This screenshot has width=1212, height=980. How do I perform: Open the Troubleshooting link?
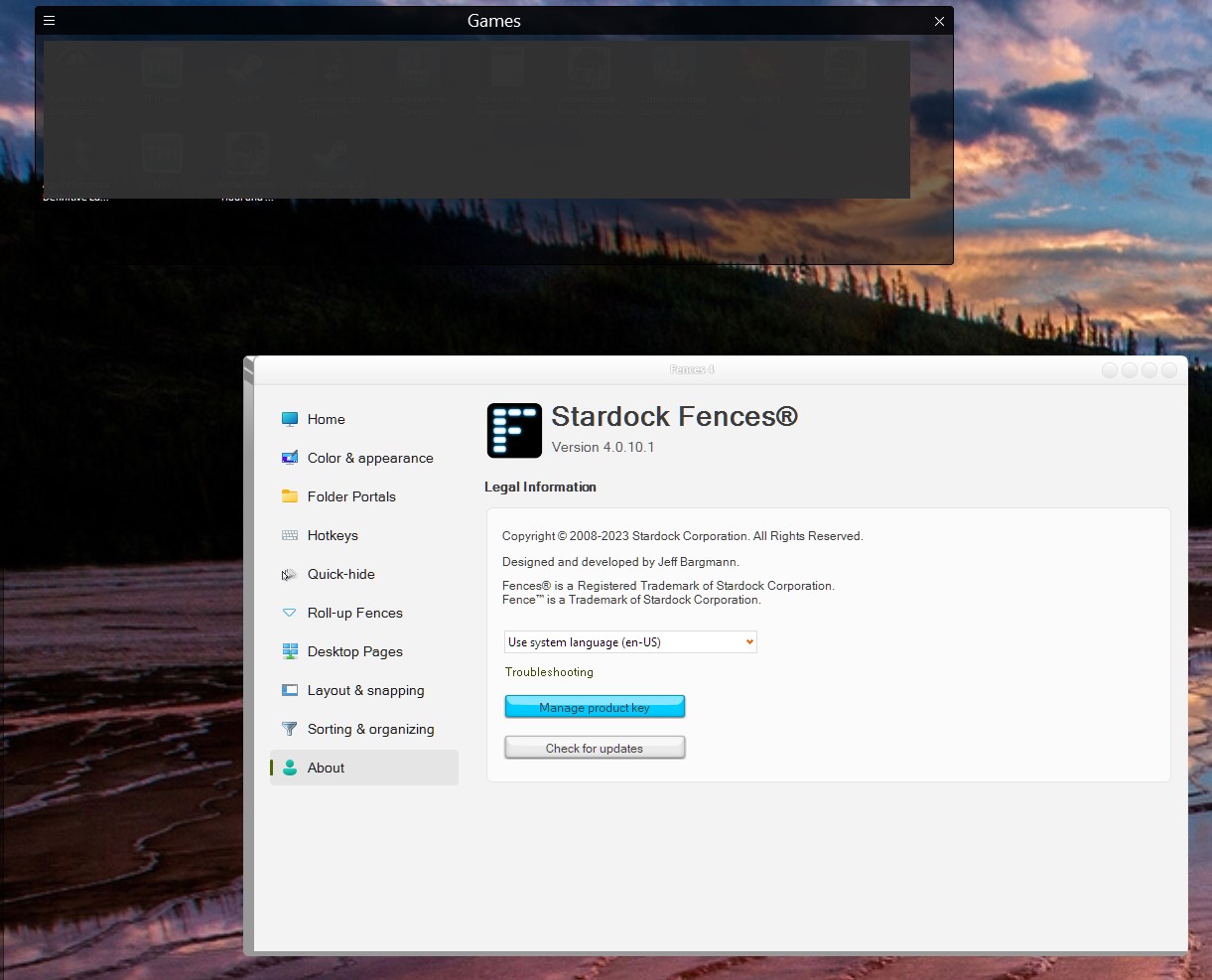[549, 672]
